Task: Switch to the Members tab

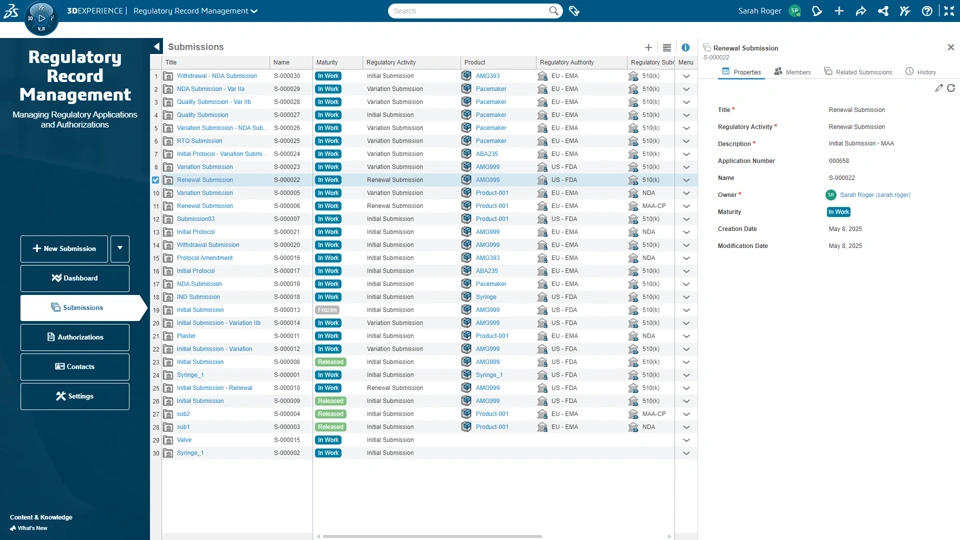Action: click(792, 72)
